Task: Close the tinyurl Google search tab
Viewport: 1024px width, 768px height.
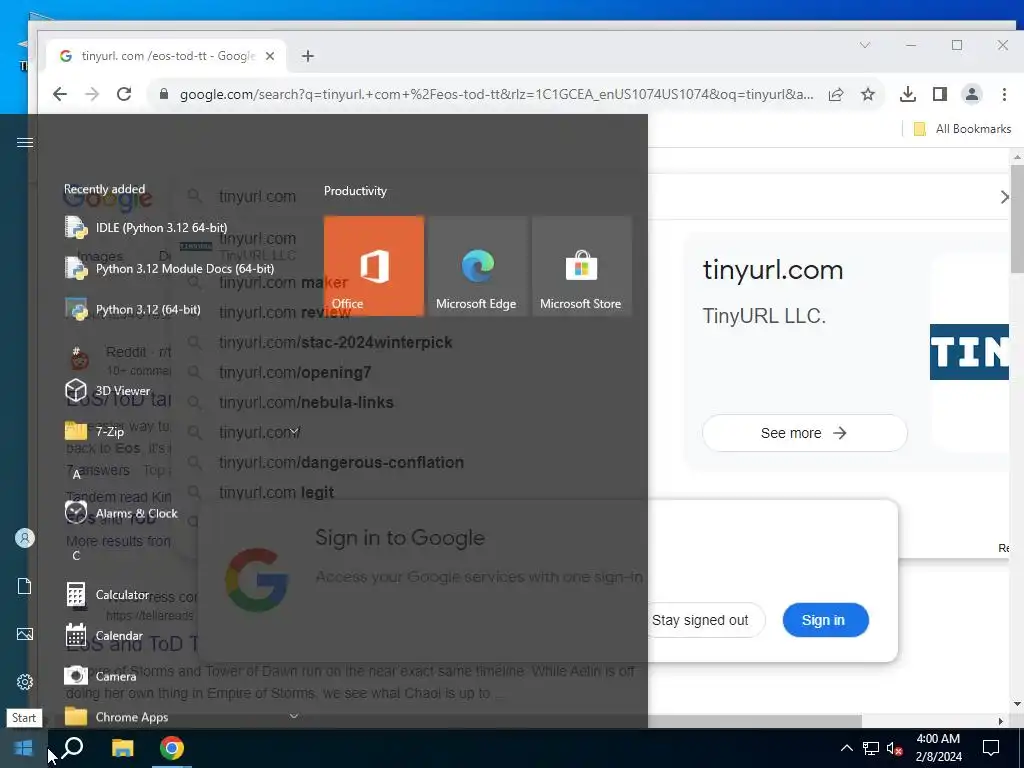Action: coord(270,56)
